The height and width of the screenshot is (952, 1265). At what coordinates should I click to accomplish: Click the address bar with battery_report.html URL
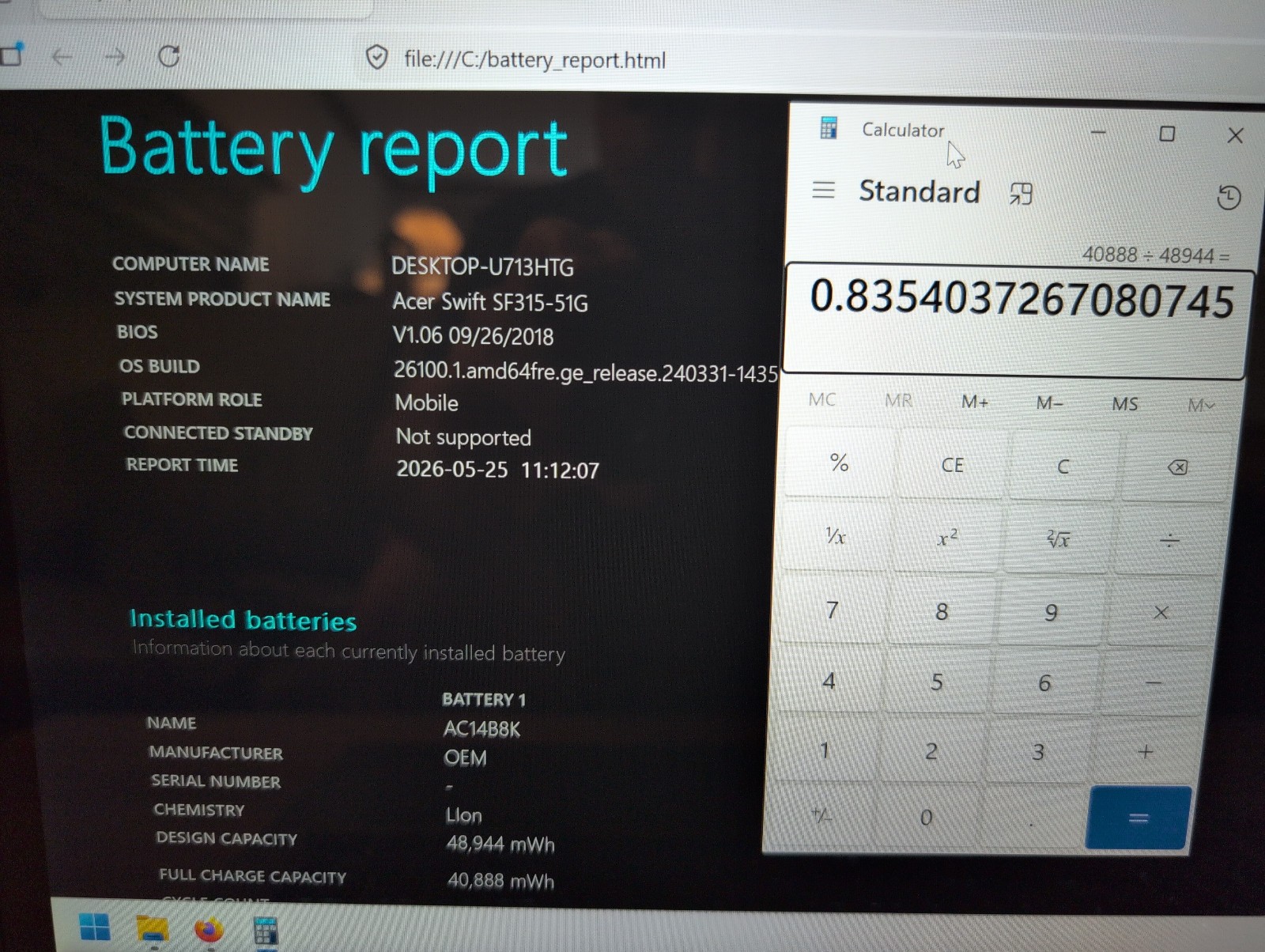534,59
